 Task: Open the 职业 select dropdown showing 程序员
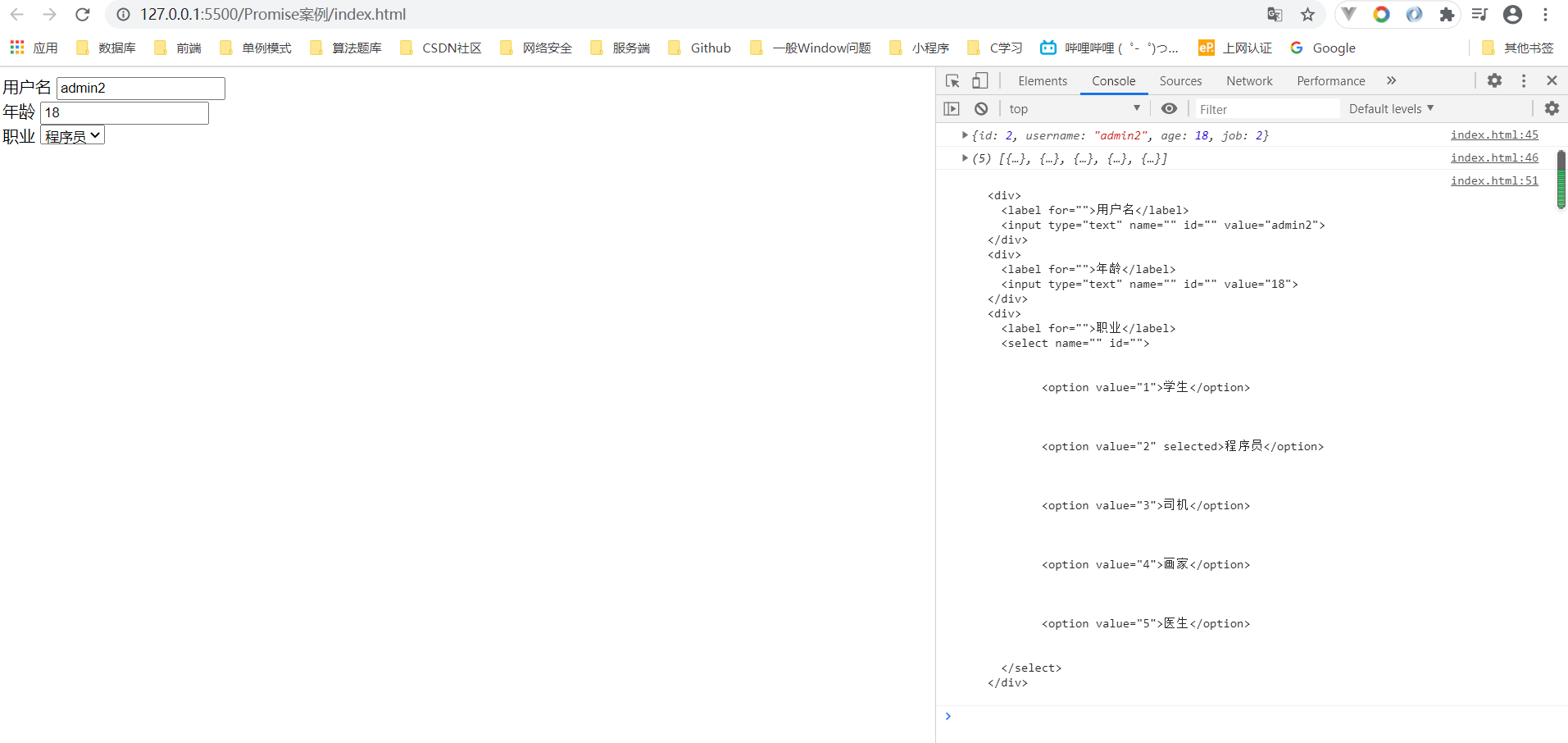72,136
